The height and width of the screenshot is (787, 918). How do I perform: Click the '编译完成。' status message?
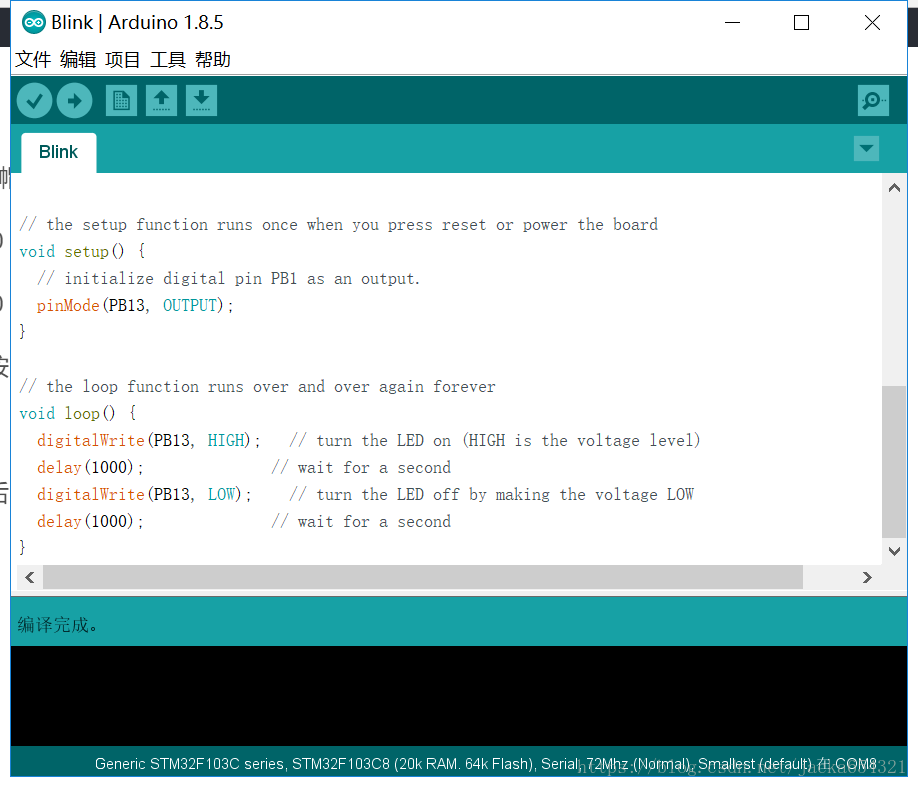click(57, 625)
